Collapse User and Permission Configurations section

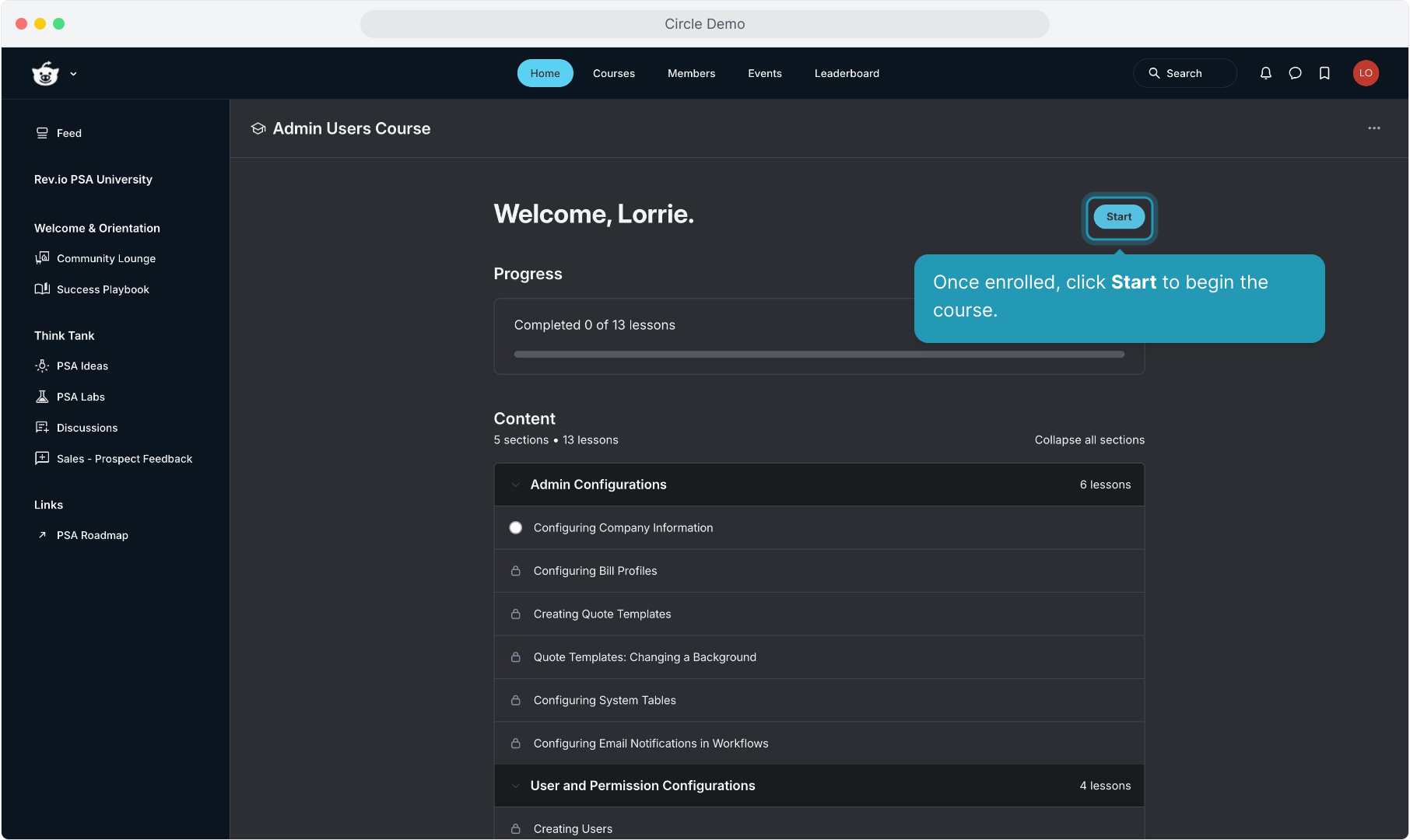(x=515, y=786)
